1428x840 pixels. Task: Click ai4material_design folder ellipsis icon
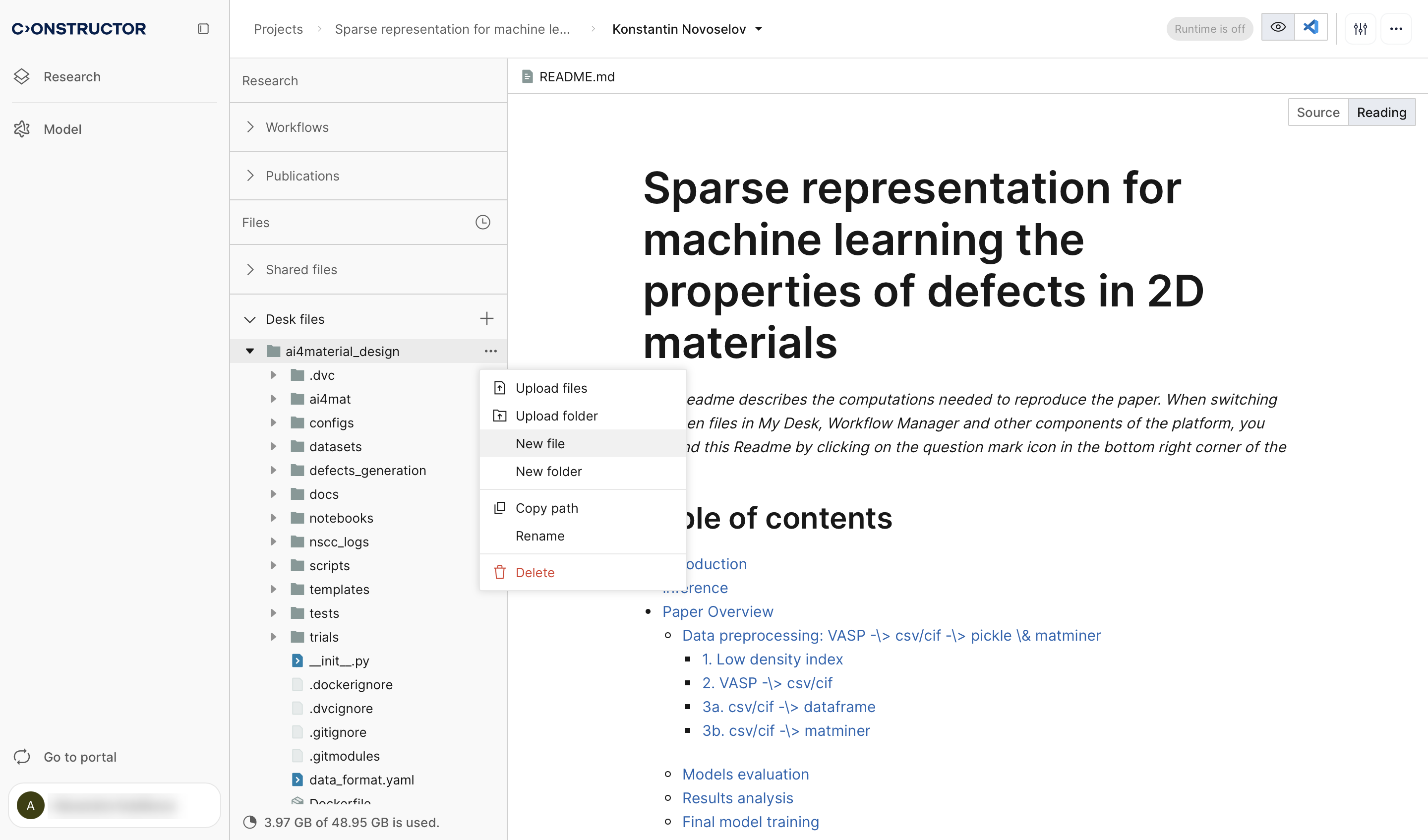[490, 351]
